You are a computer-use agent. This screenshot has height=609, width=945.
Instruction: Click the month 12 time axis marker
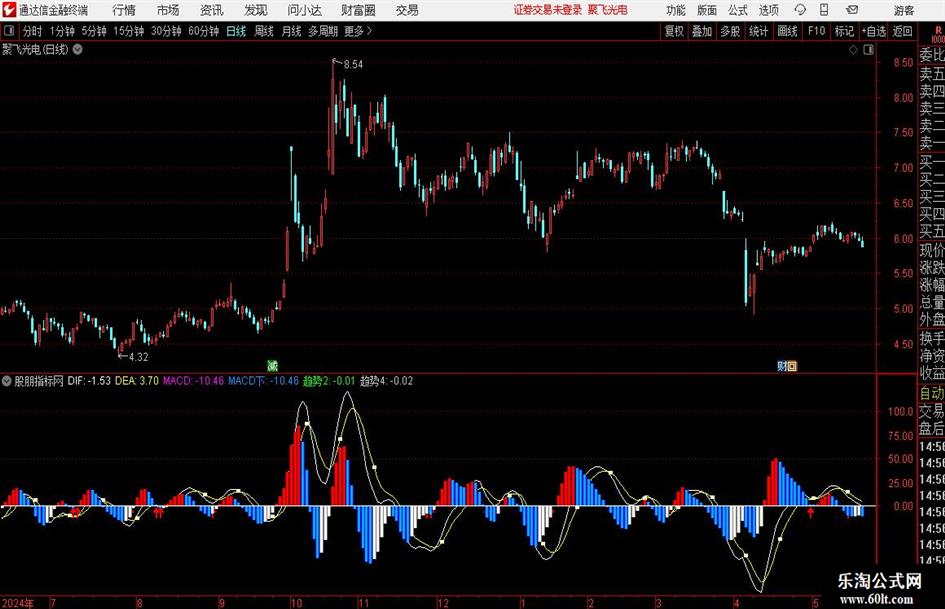coord(443,603)
